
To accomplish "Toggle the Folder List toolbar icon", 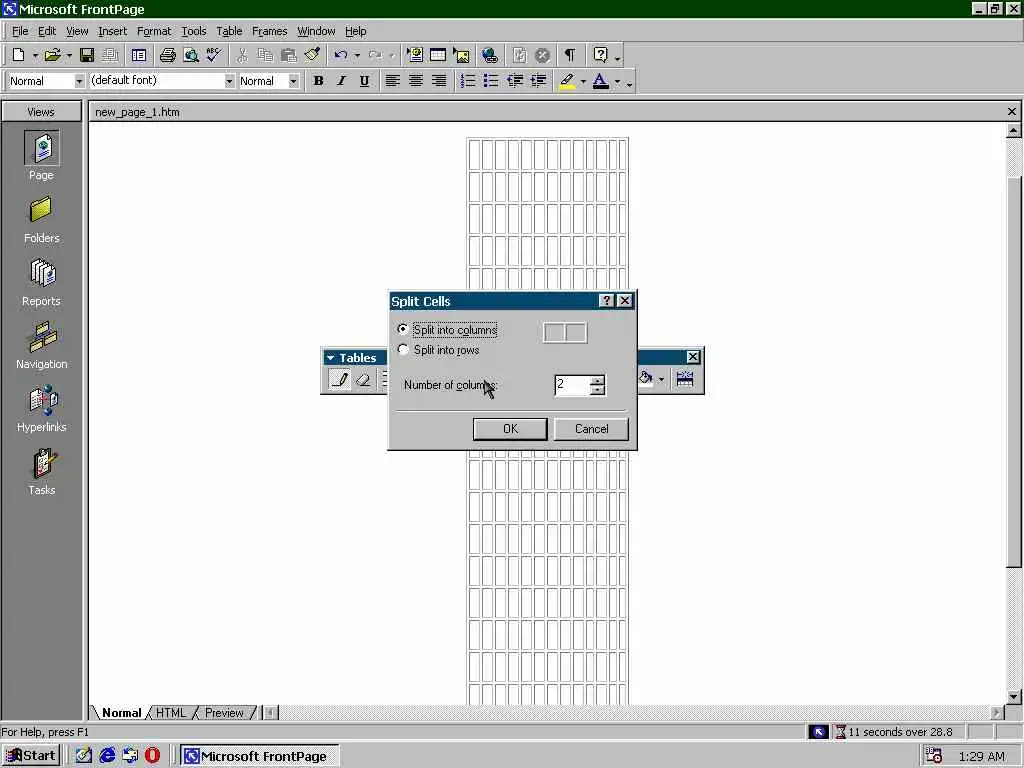I will click(x=139, y=56).
